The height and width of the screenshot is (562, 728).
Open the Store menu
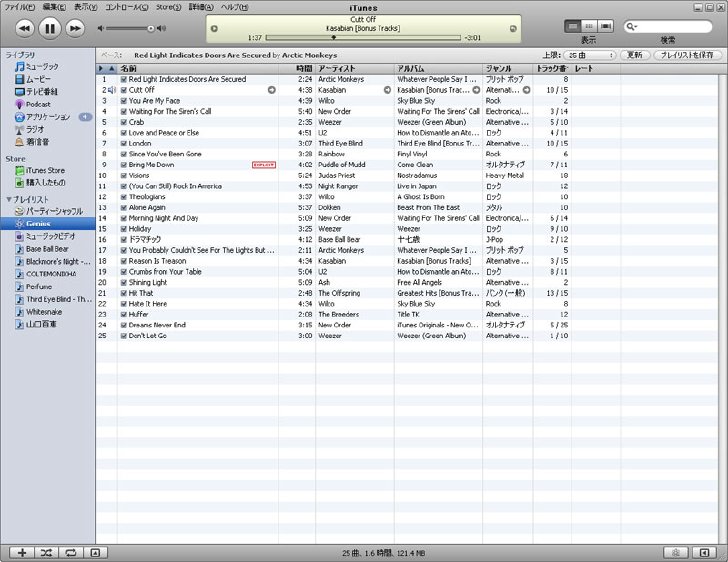click(169, 7)
